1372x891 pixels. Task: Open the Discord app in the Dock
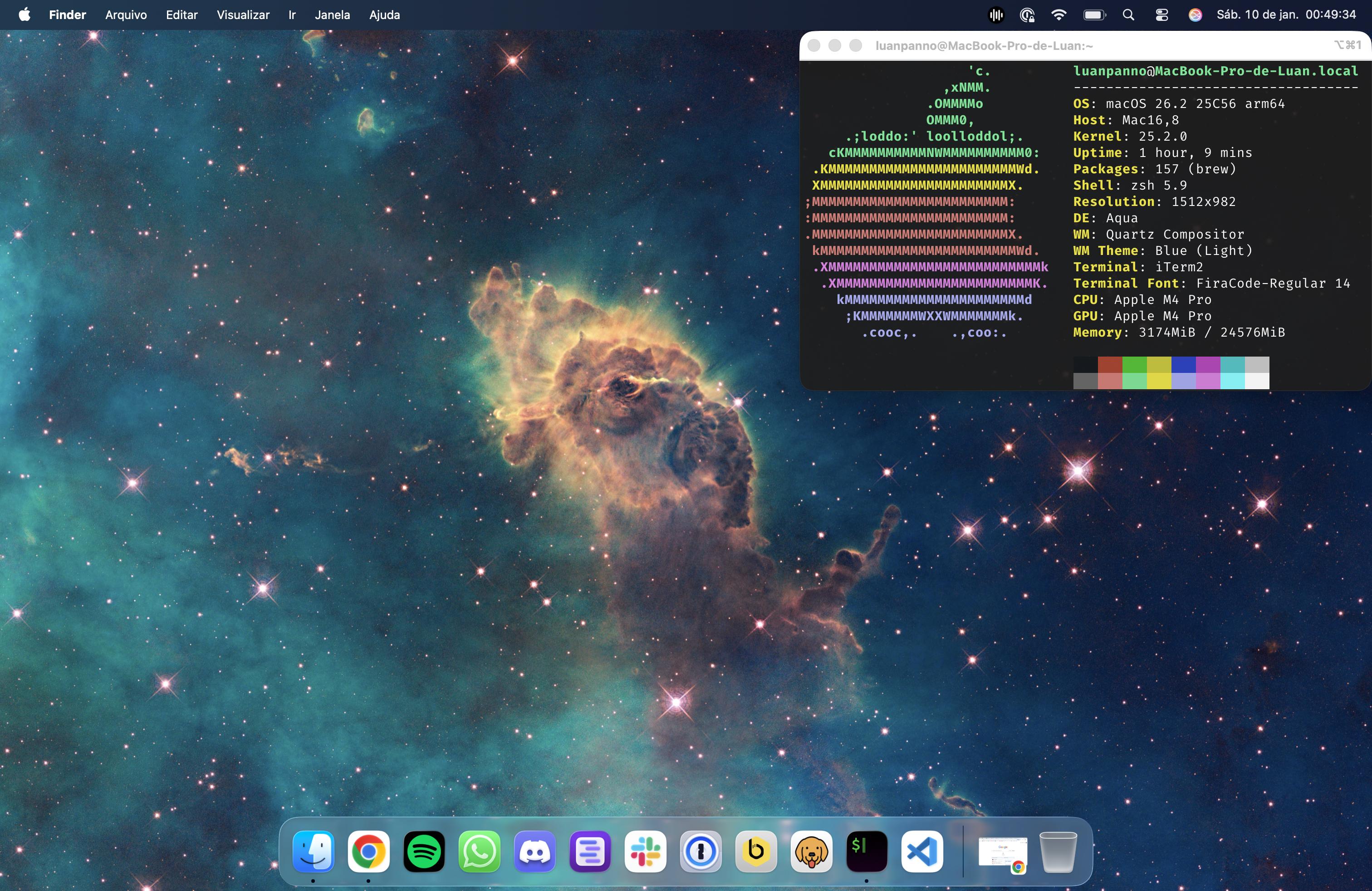coord(534,851)
